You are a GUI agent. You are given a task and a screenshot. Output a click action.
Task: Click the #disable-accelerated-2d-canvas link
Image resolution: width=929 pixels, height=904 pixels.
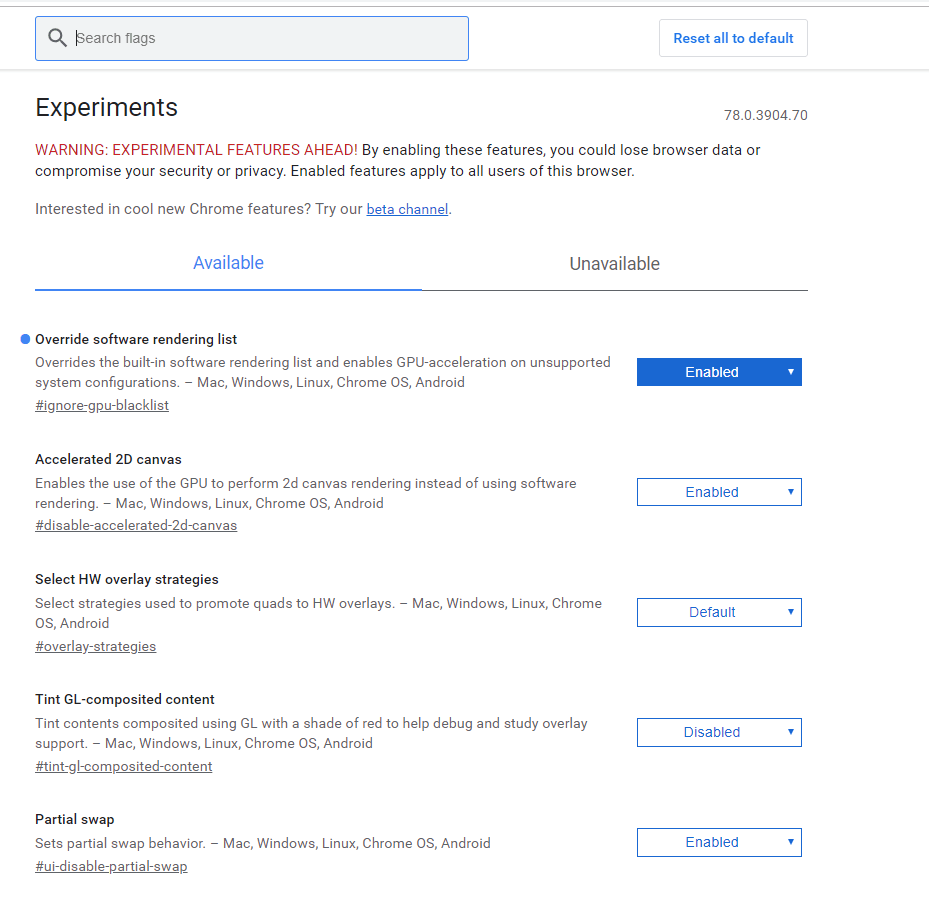(x=136, y=525)
